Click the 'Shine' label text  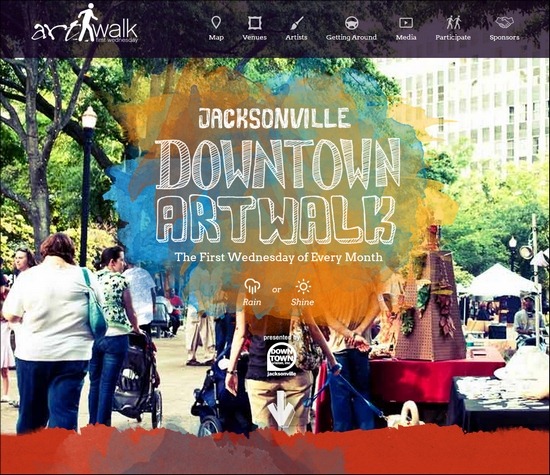pos(302,302)
